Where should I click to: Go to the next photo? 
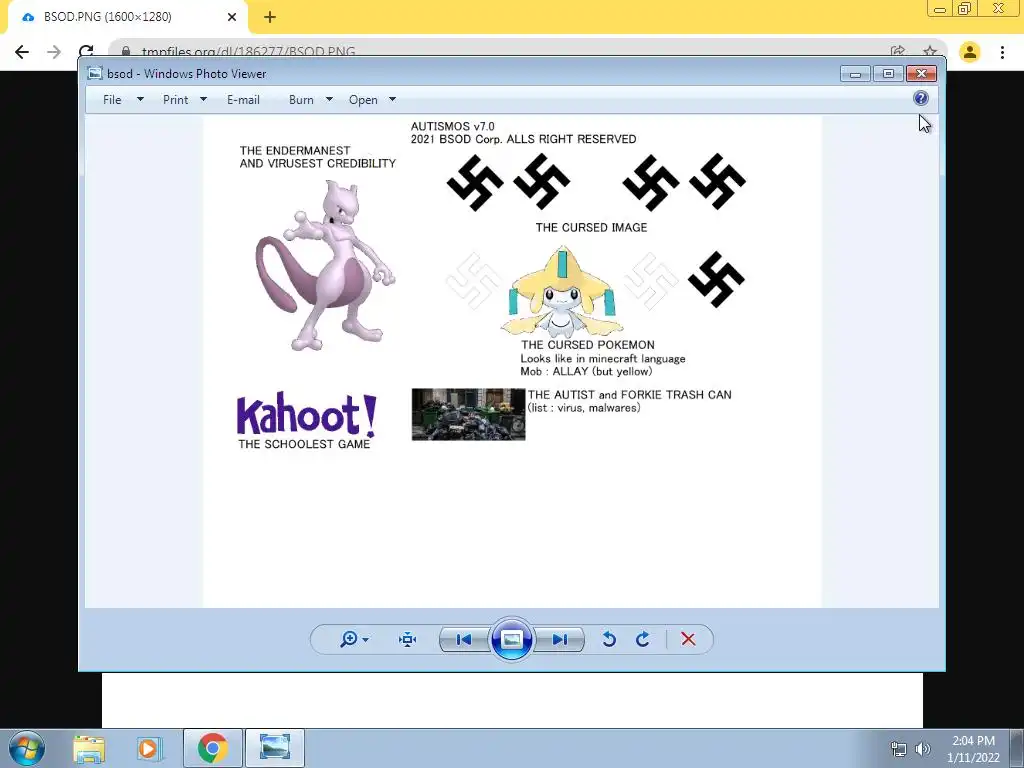pos(560,639)
